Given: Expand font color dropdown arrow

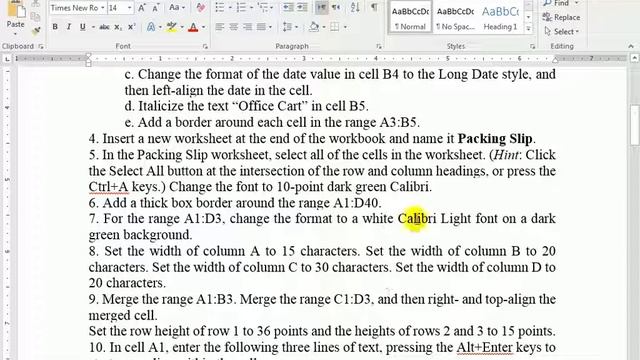Looking at the screenshot, I should (203, 27).
